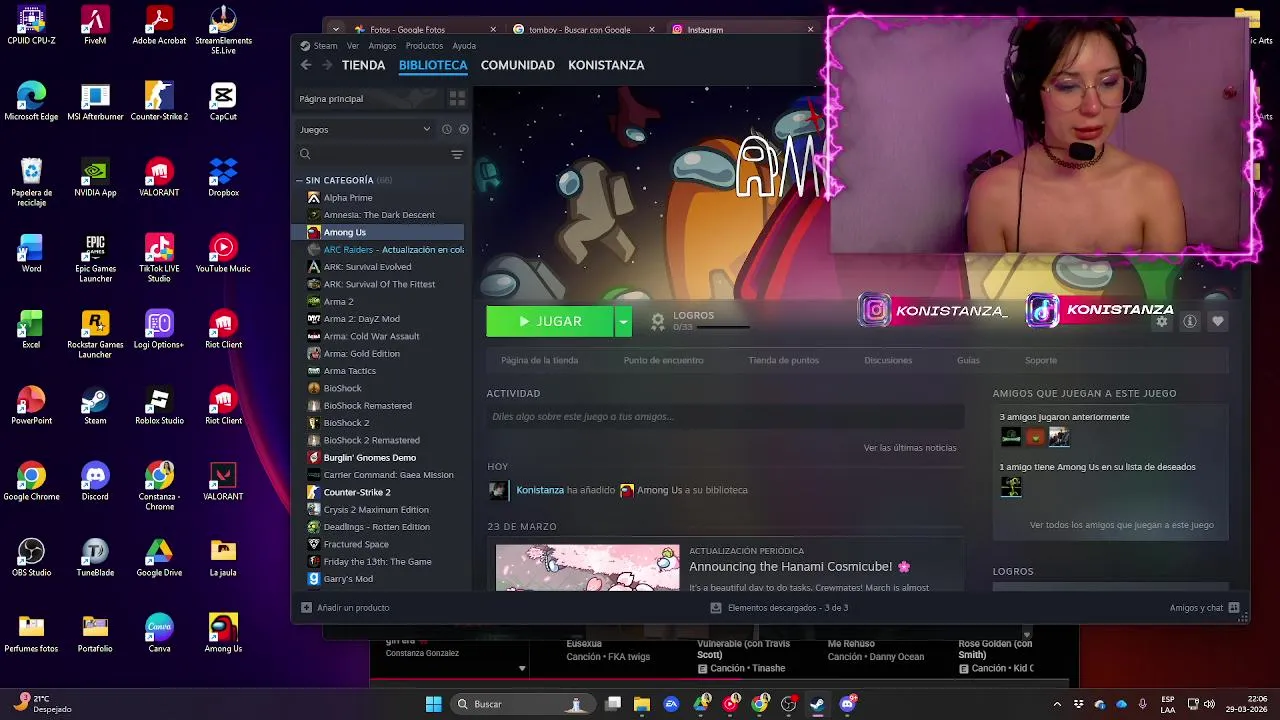Open the game info icon
Image resolution: width=1280 pixels, height=720 pixels.
tap(1190, 321)
